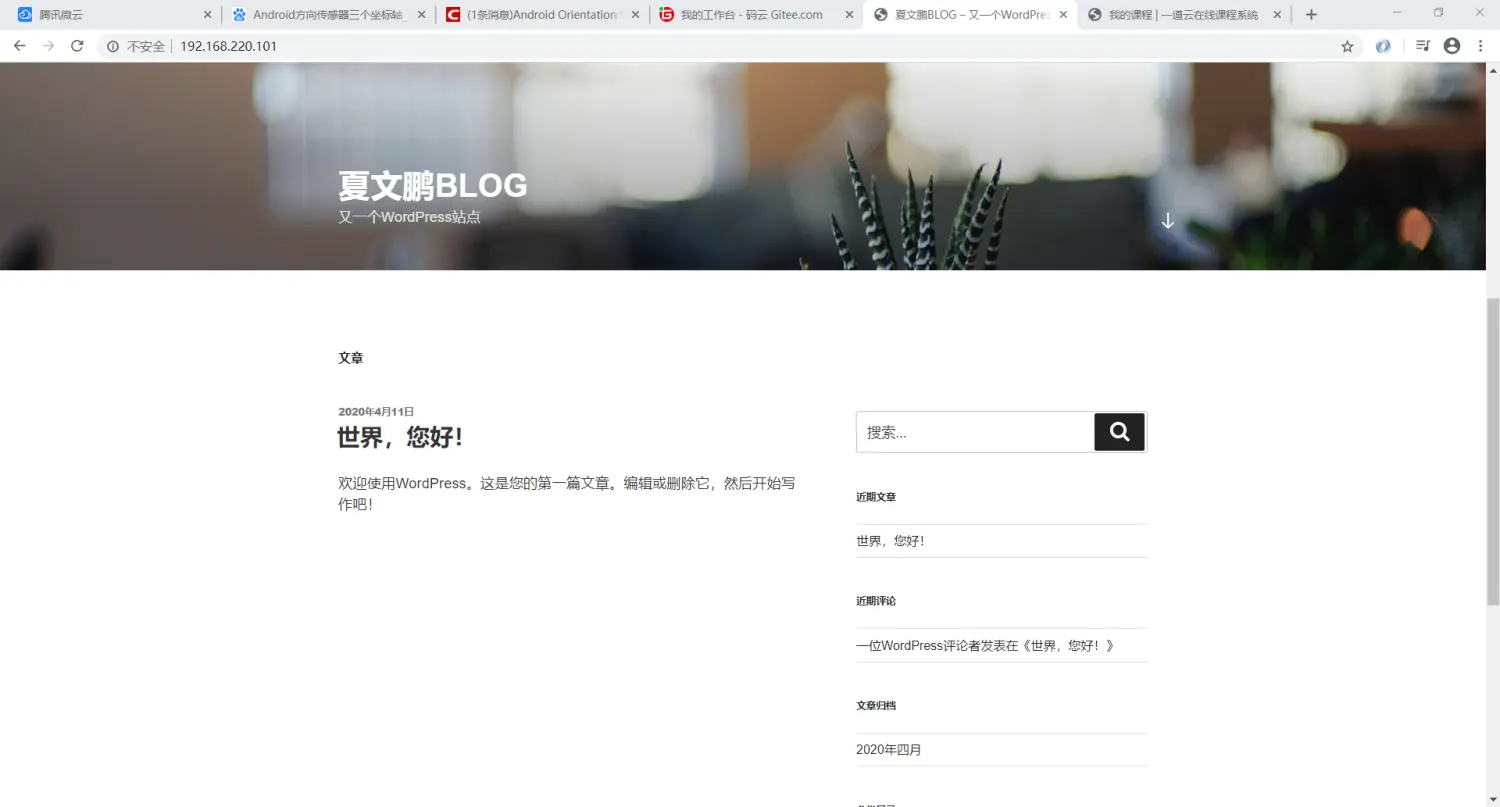This screenshot has height=807, width=1500.
Task: Select the 夏文鹏BLOG WordPress tab
Action: click(x=969, y=15)
